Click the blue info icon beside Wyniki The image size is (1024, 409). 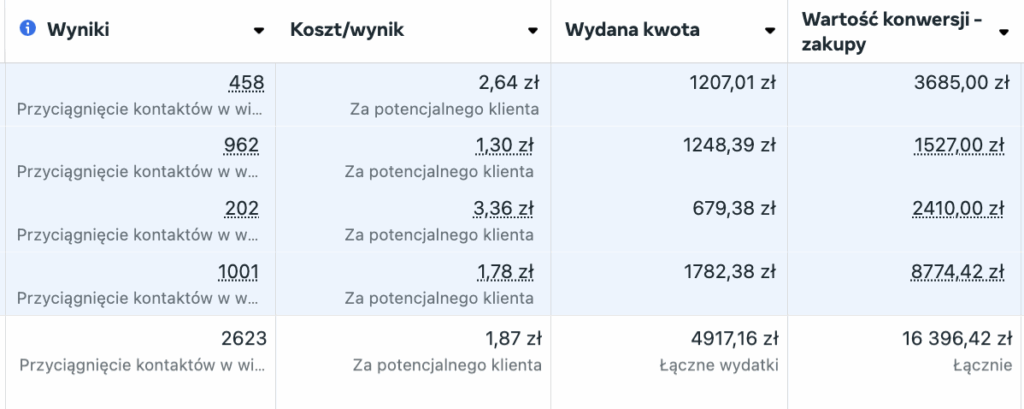tap(27, 29)
